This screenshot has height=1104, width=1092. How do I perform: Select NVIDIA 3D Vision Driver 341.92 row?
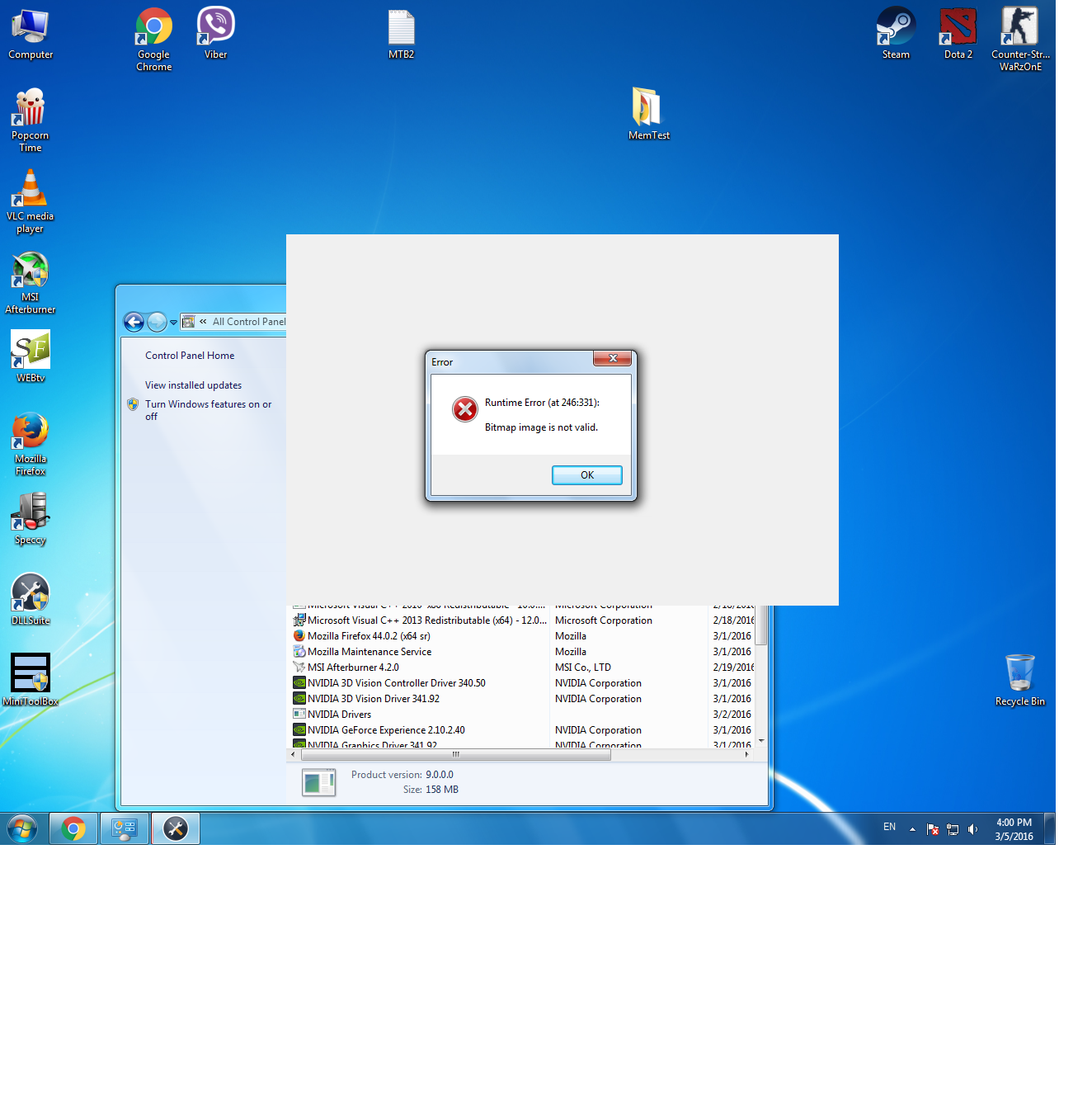coord(523,699)
